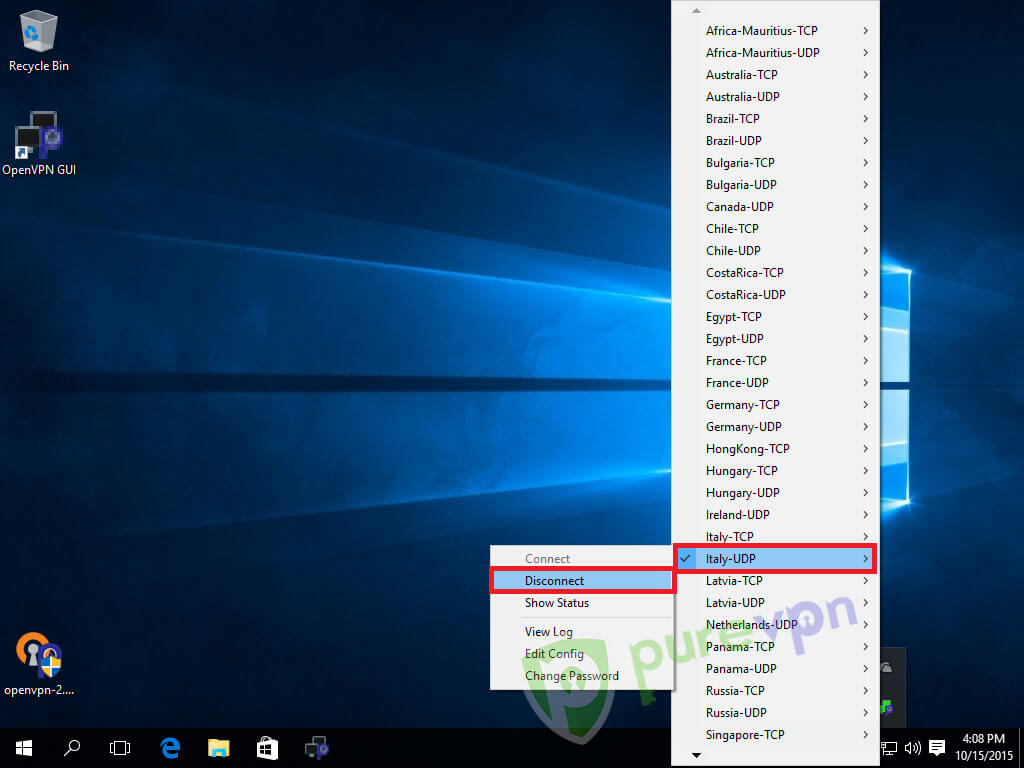The width and height of the screenshot is (1024, 768).
Task: Choose Disconnect in the Italy-UDP submenu
Action: coord(582,581)
